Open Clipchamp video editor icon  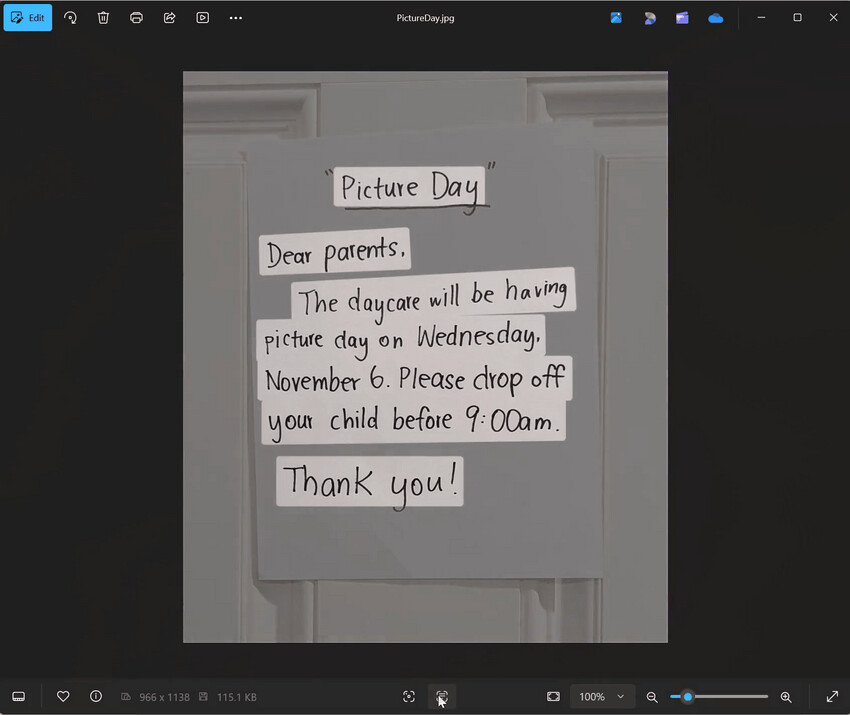(682, 18)
